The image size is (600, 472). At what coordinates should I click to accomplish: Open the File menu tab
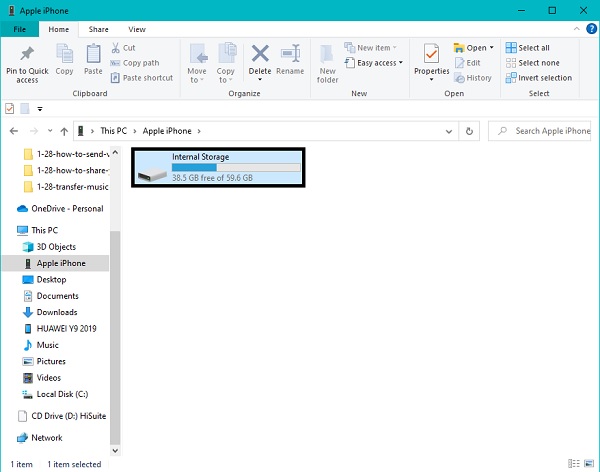click(20, 29)
